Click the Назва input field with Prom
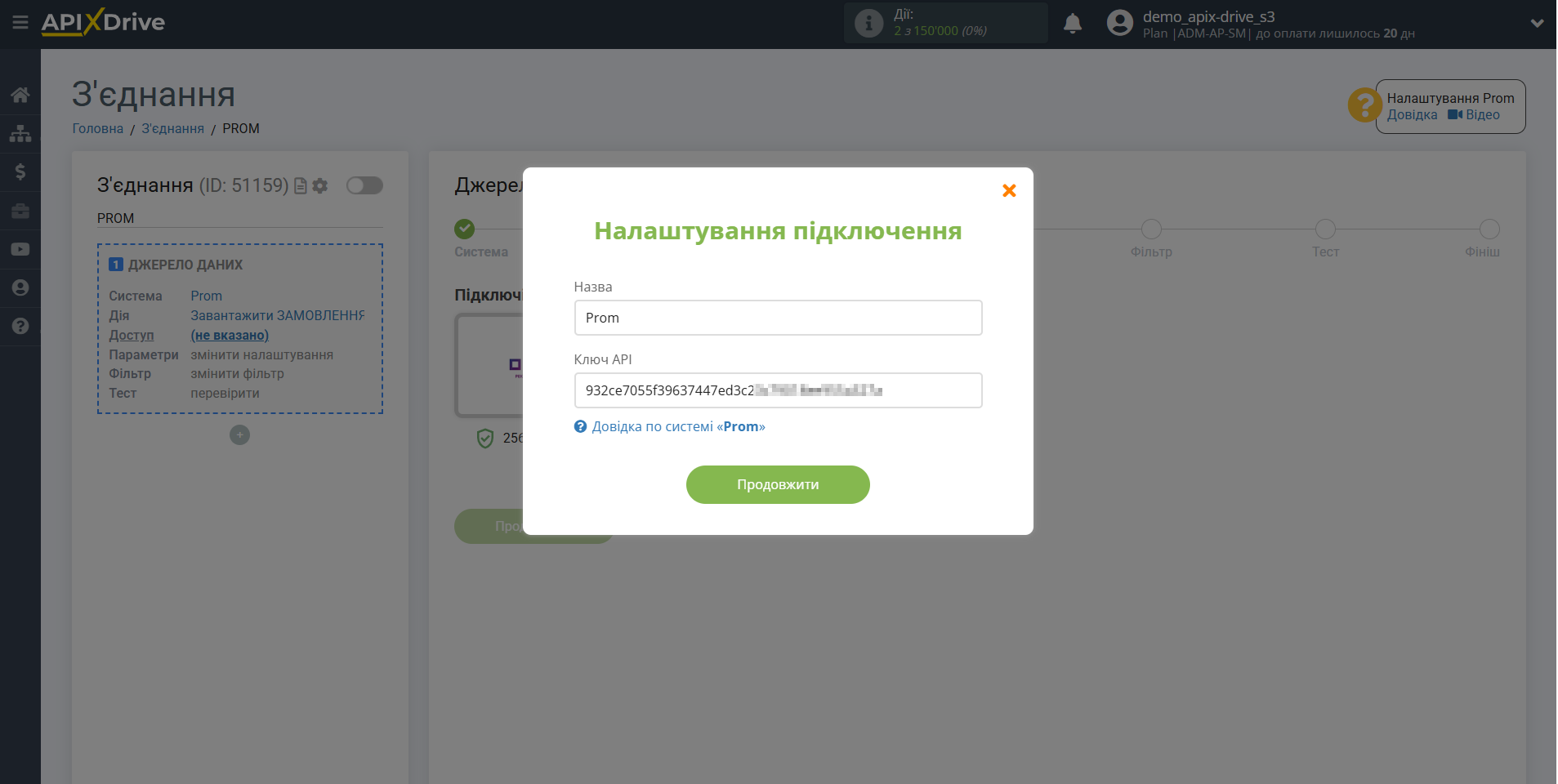Image resolution: width=1558 pixels, height=784 pixels. (x=778, y=318)
